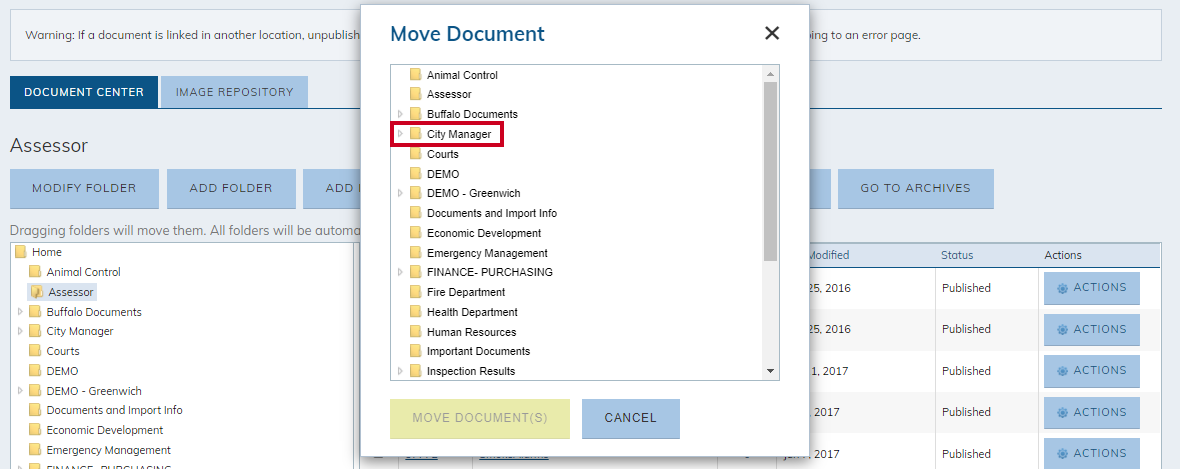Click the dialog tree scrollbar down arrow
The image size is (1180, 469).
tap(770, 371)
